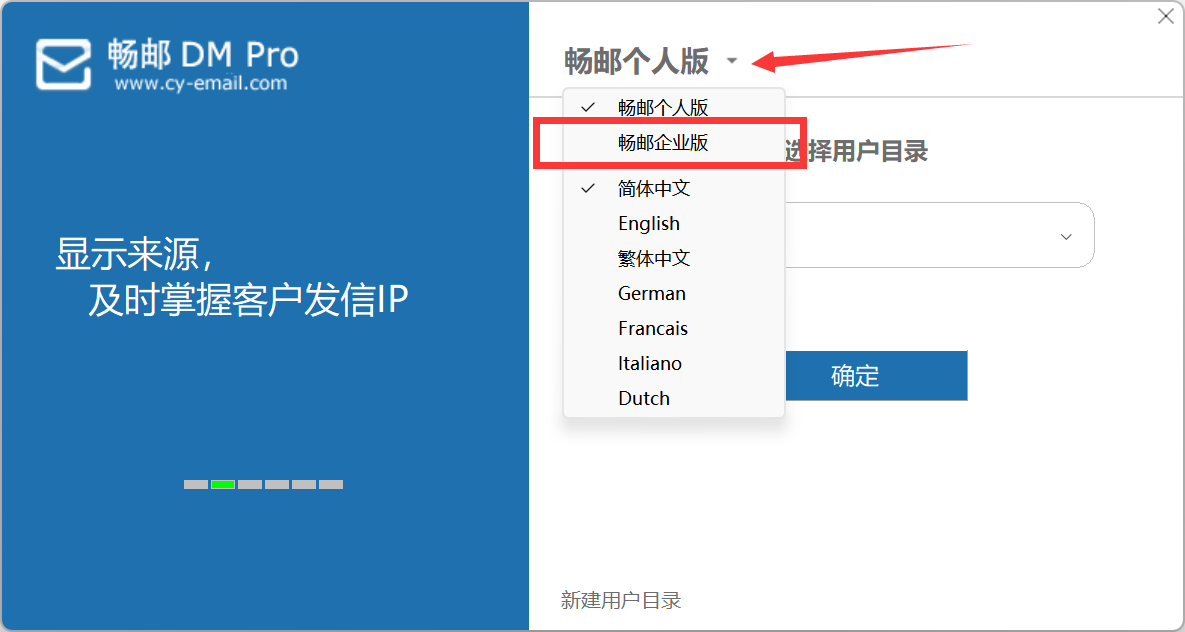Image resolution: width=1185 pixels, height=632 pixels.
Task: Click the www.cy-email.com website text
Action: 201,83
